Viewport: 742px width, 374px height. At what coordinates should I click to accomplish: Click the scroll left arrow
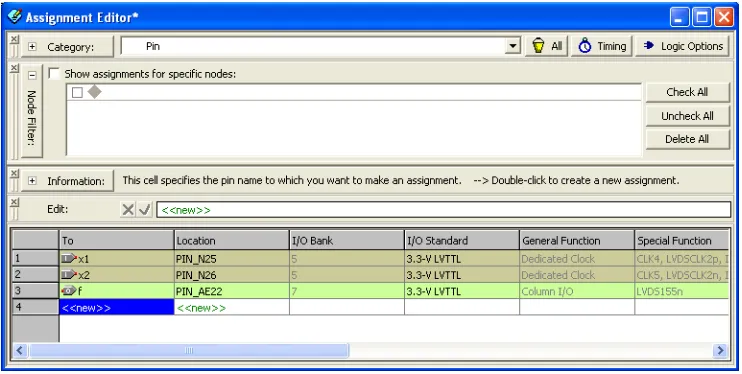tap(20, 350)
